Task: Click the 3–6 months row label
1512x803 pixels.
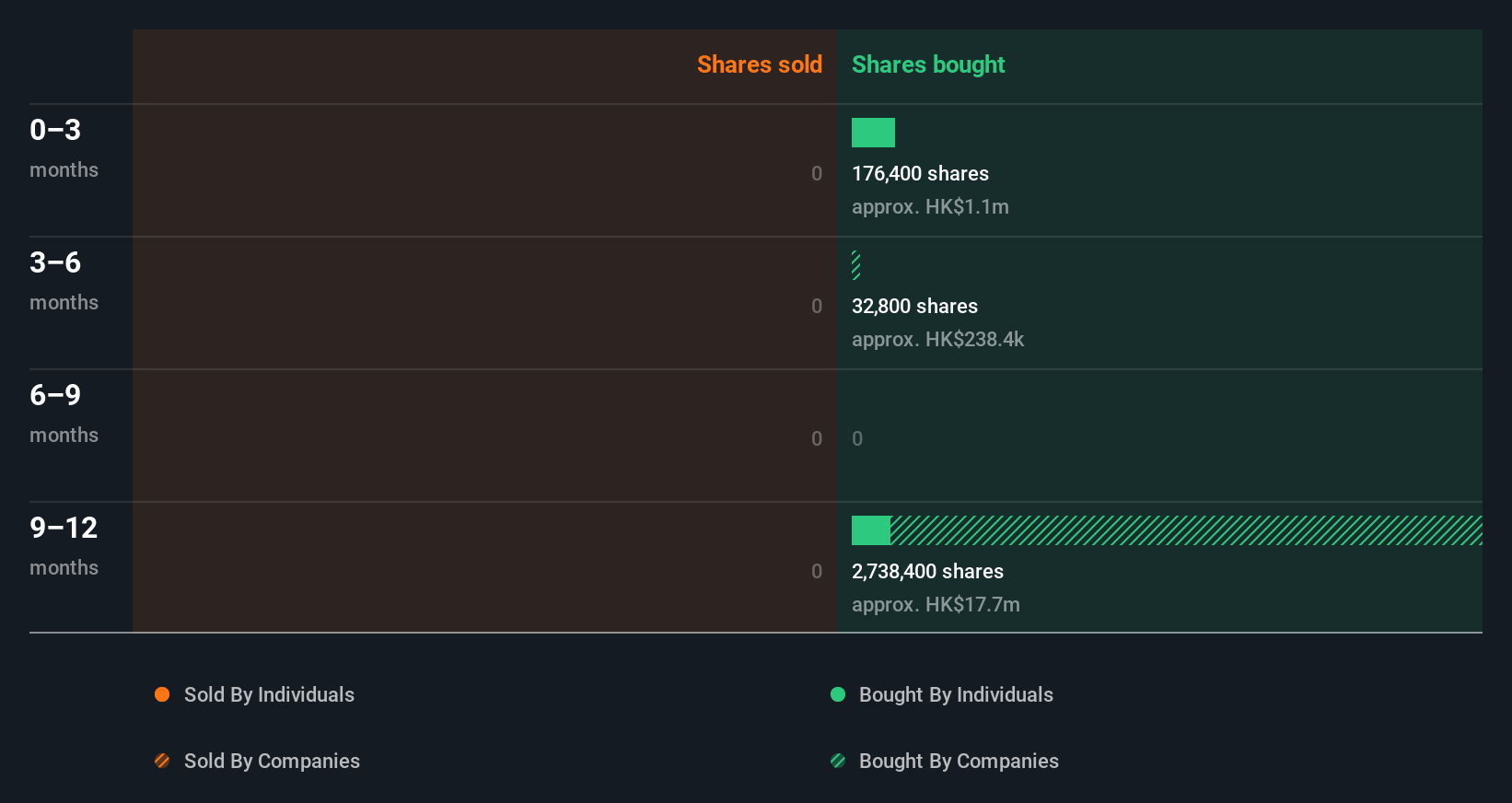Action: point(64,281)
